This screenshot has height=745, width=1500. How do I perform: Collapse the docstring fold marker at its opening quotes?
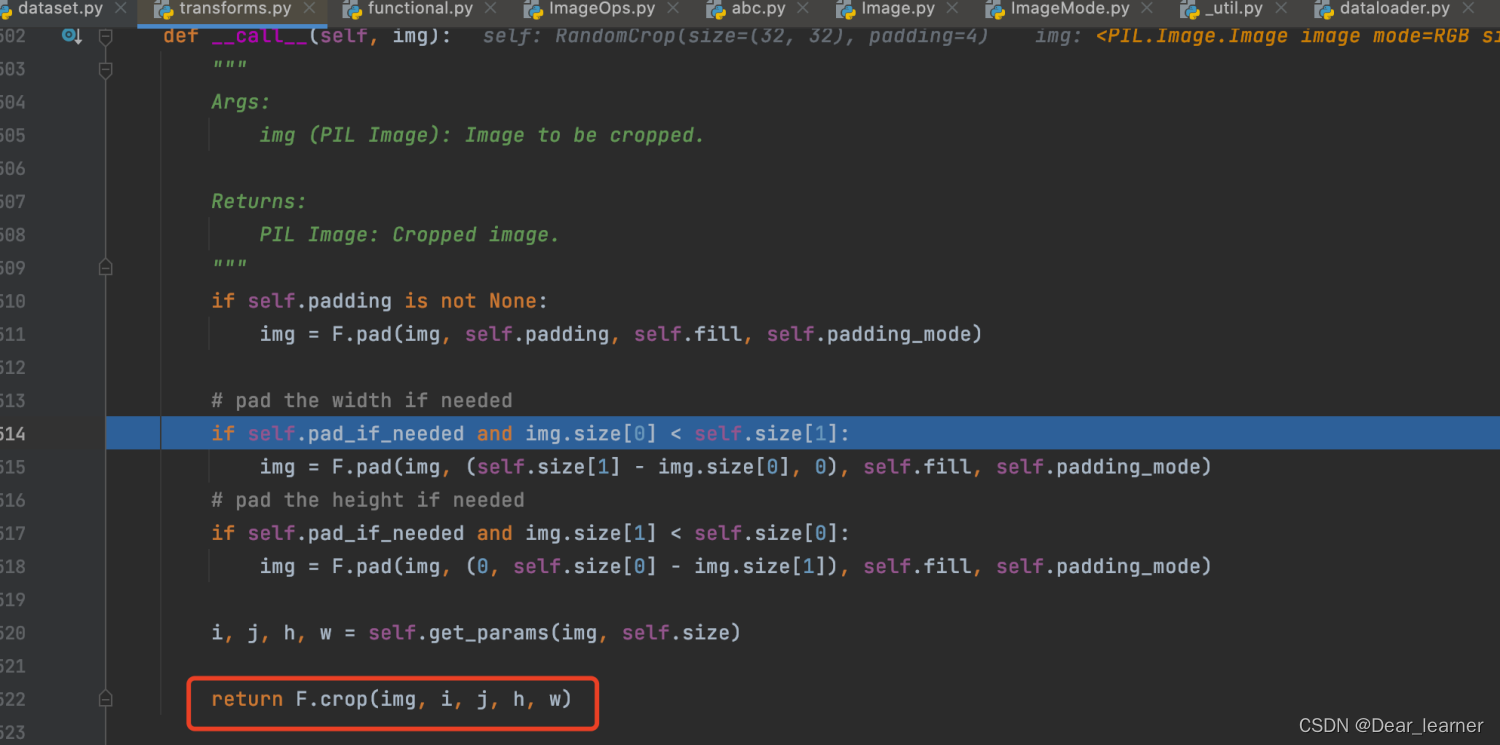coord(106,69)
